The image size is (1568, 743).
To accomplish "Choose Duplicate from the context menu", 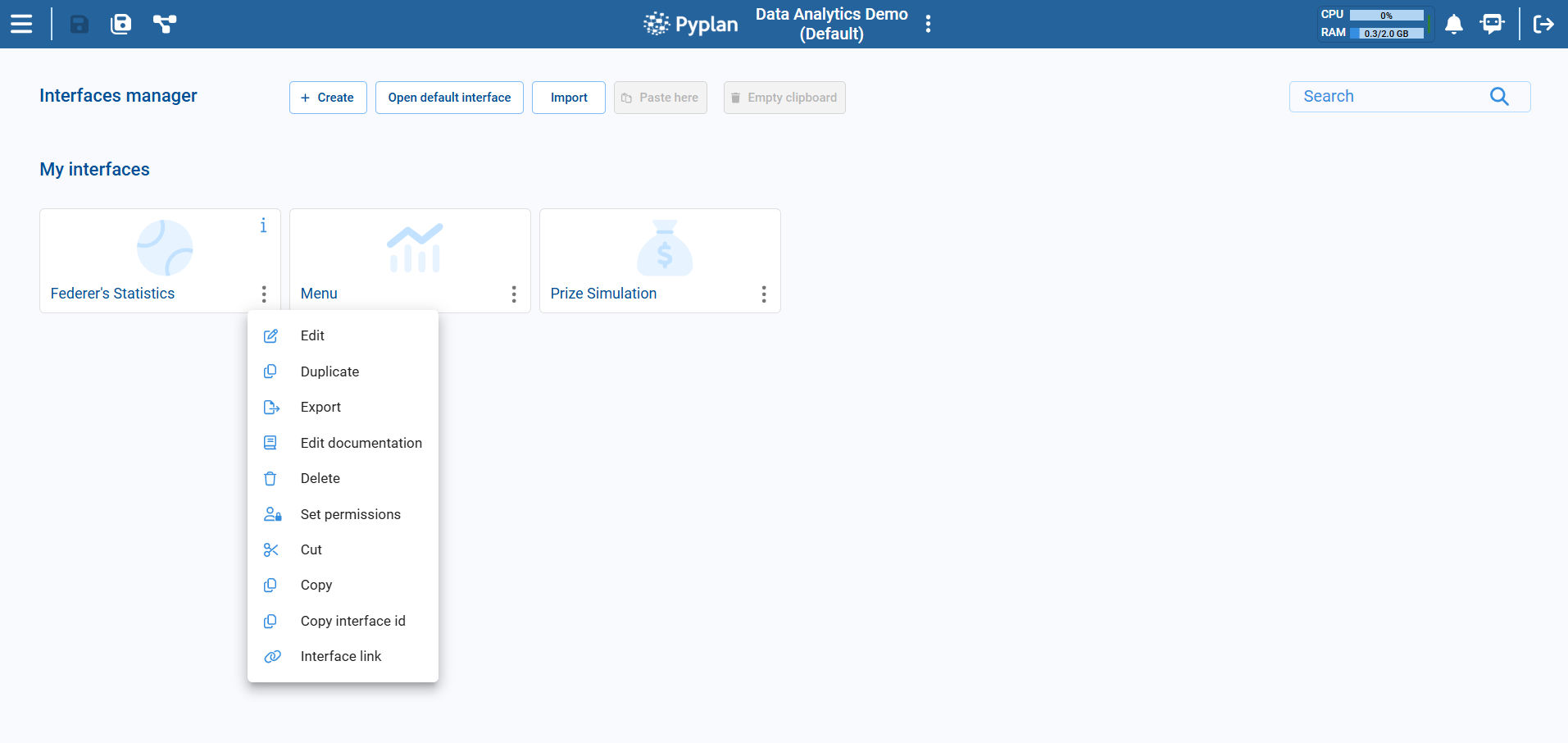I will [x=330, y=371].
